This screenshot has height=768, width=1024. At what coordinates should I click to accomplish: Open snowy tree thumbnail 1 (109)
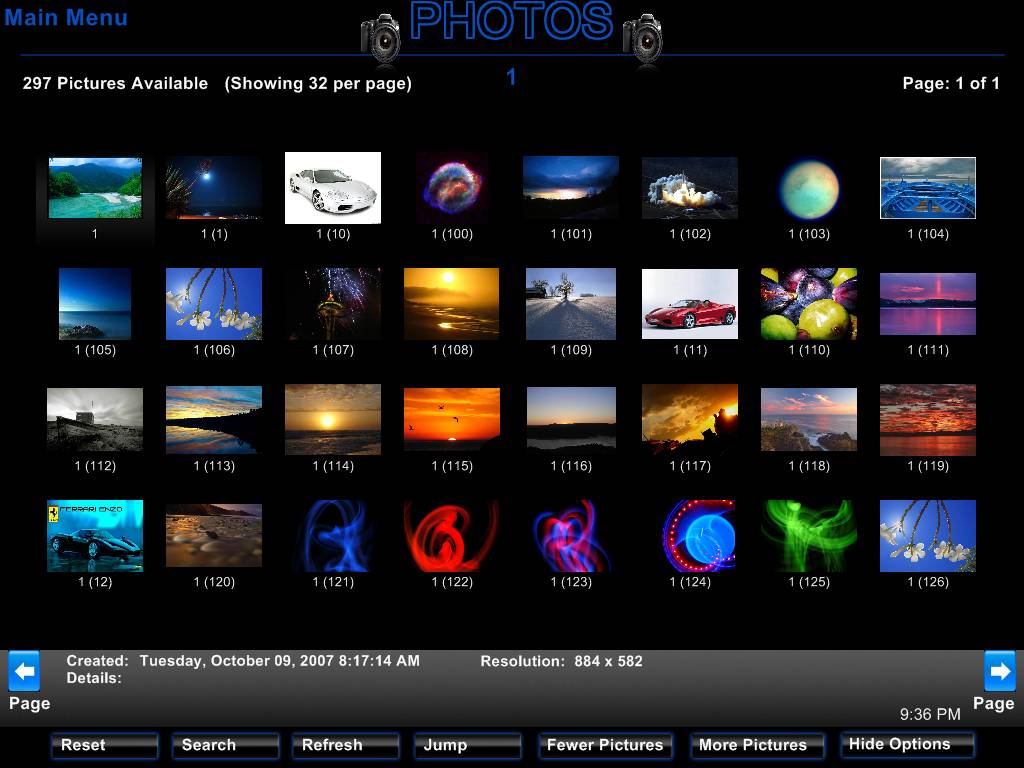click(571, 304)
